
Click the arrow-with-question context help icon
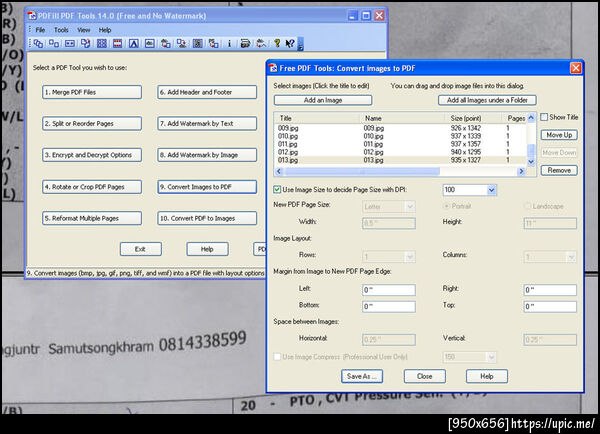[291, 44]
